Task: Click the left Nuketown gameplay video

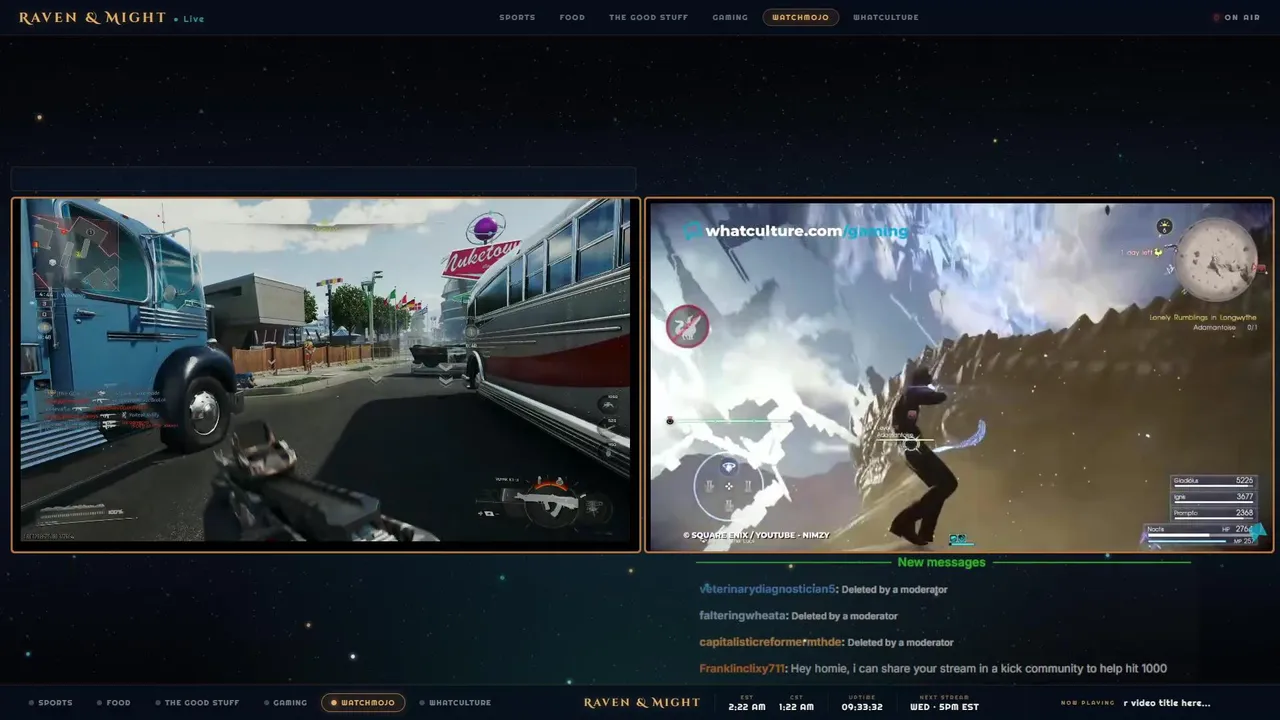Action: [326, 374]
